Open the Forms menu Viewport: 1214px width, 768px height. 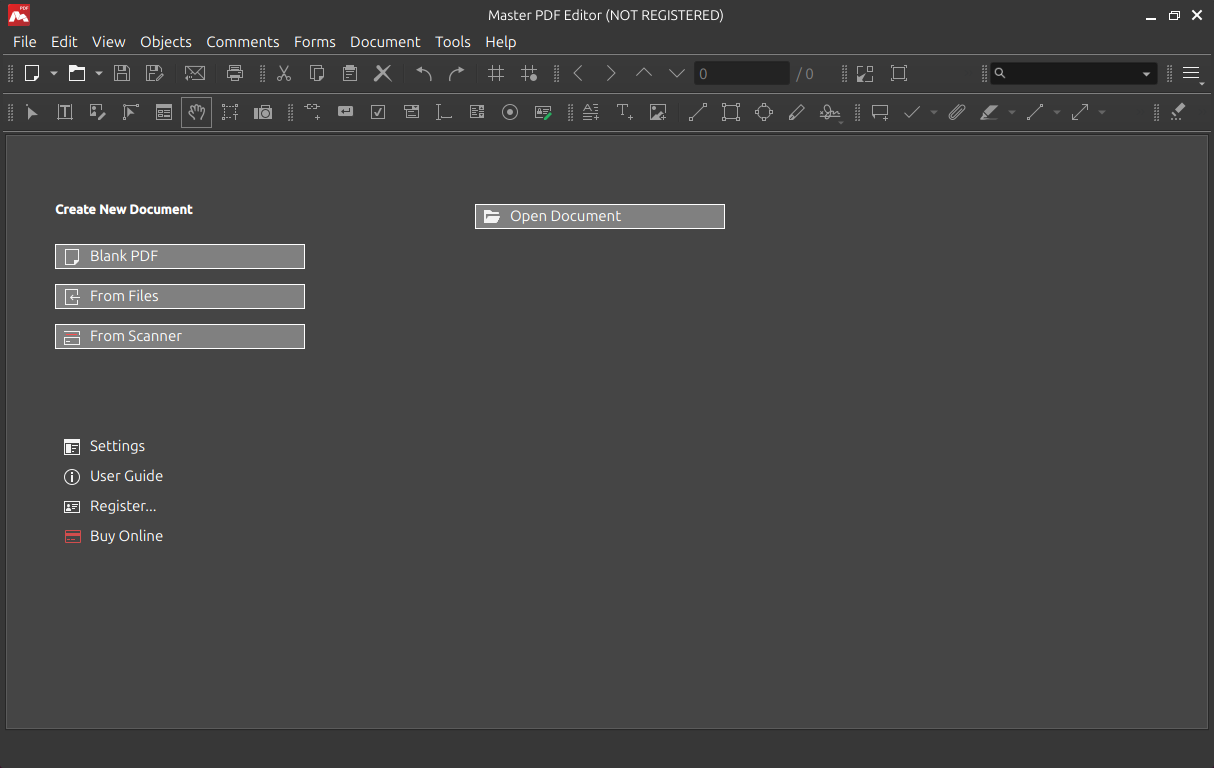pos(315,41)
